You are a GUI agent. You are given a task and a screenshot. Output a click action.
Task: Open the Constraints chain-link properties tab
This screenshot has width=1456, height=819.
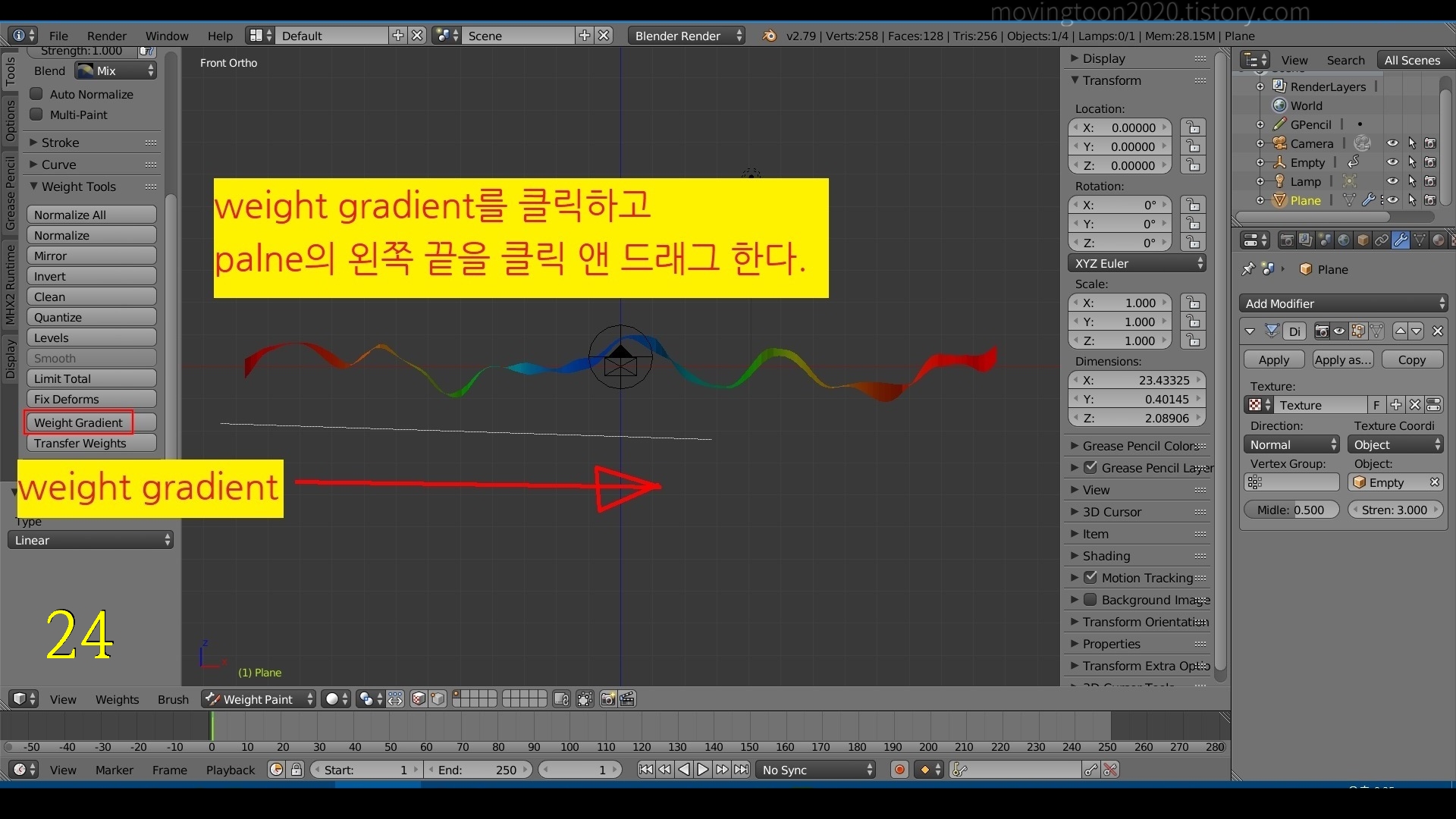1382,240
